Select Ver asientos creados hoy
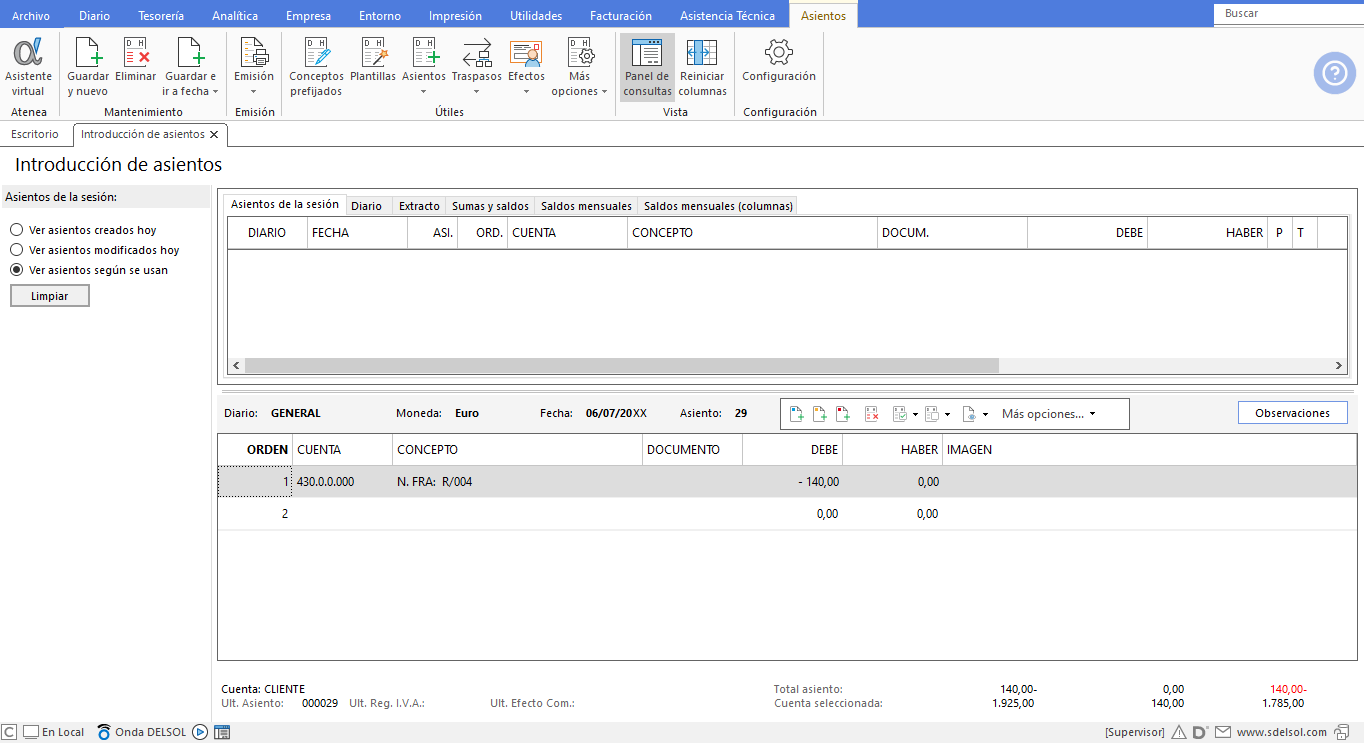This screenshot has width=1364, height=743. point(83,230)
